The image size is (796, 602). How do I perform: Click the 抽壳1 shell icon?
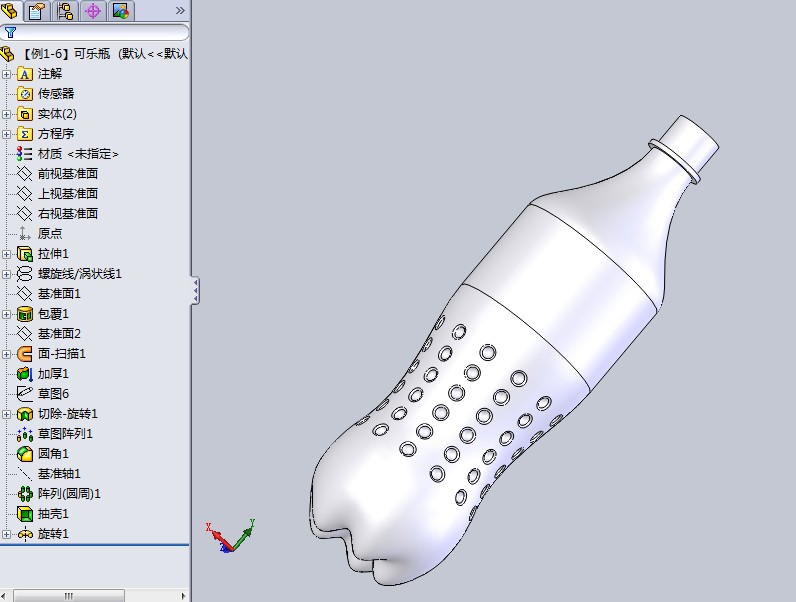point(24,514)
